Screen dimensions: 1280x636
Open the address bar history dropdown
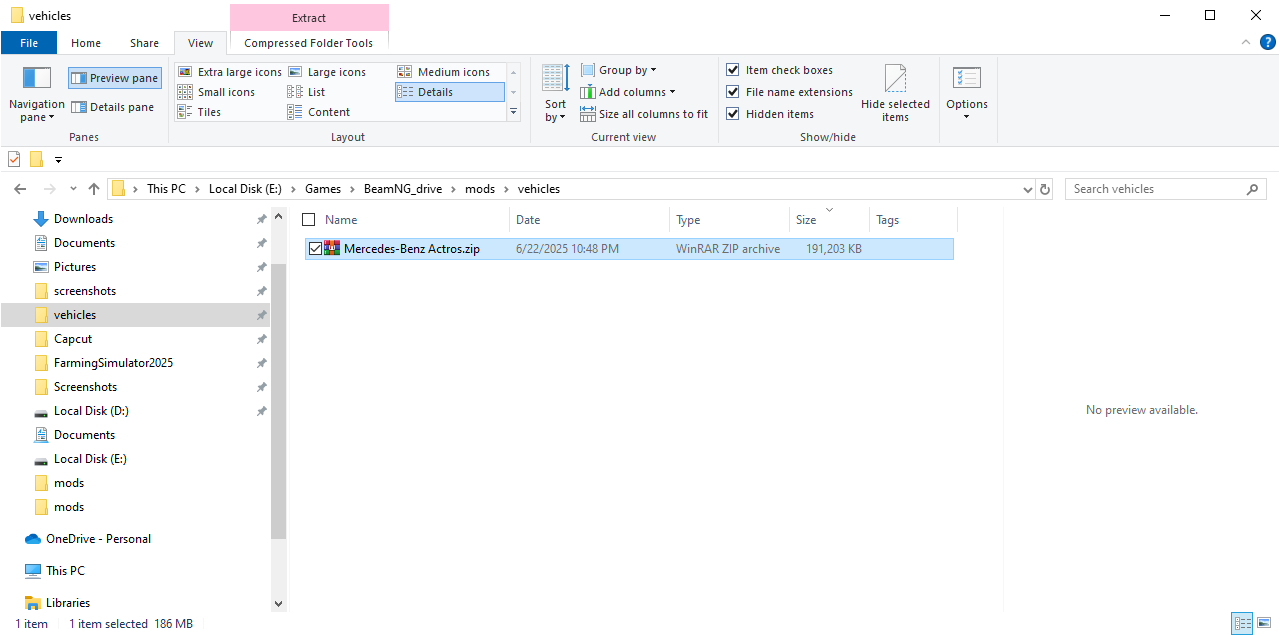[x=1028, y=189]
